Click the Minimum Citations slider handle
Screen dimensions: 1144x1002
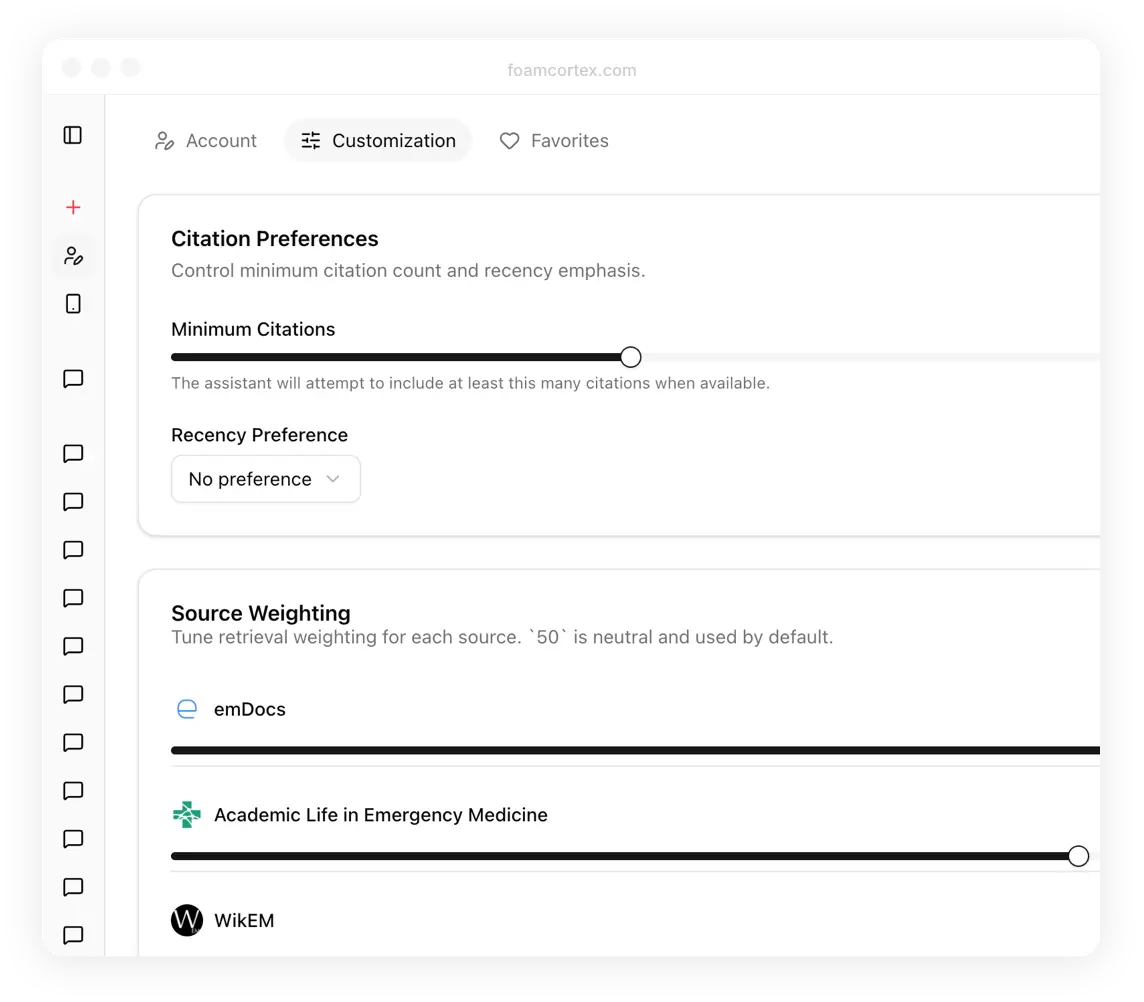point(630,357)
